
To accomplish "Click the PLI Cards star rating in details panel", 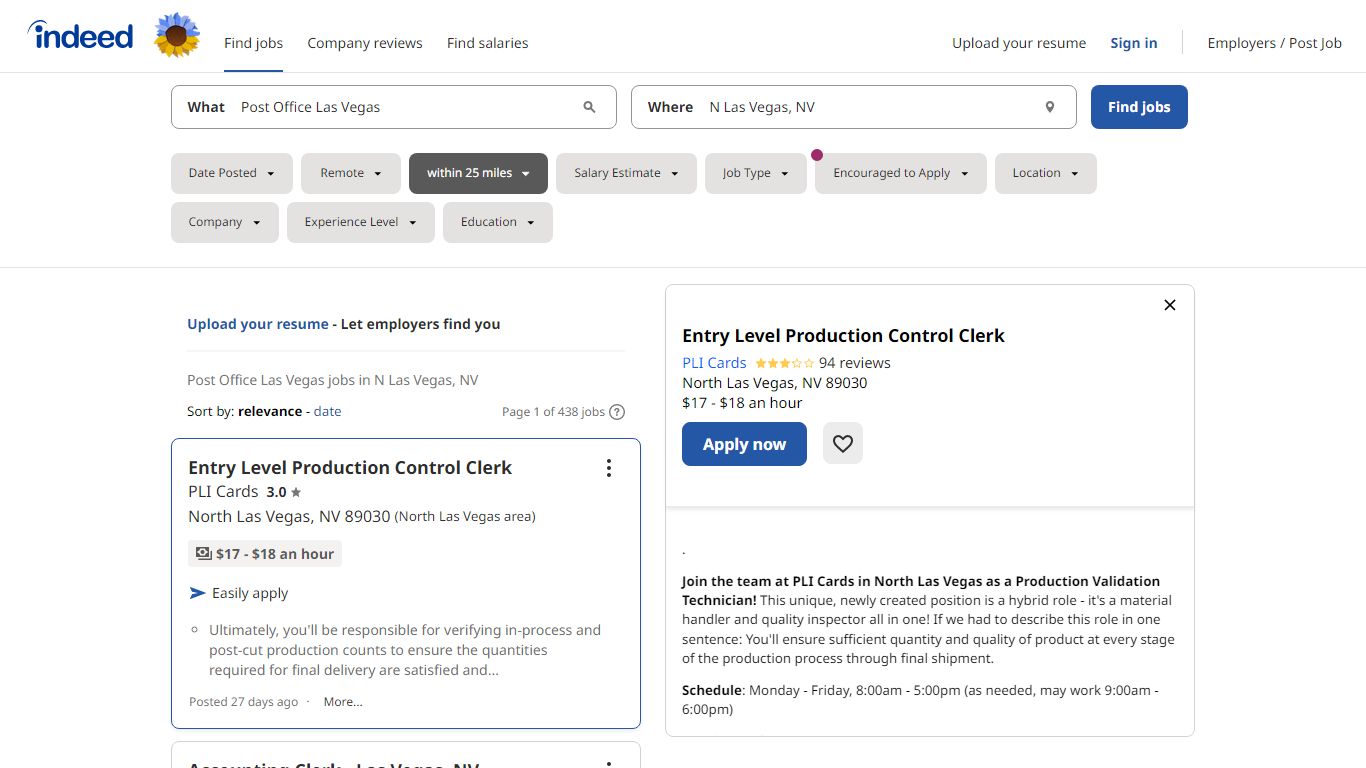I will [x=785, y=363].
